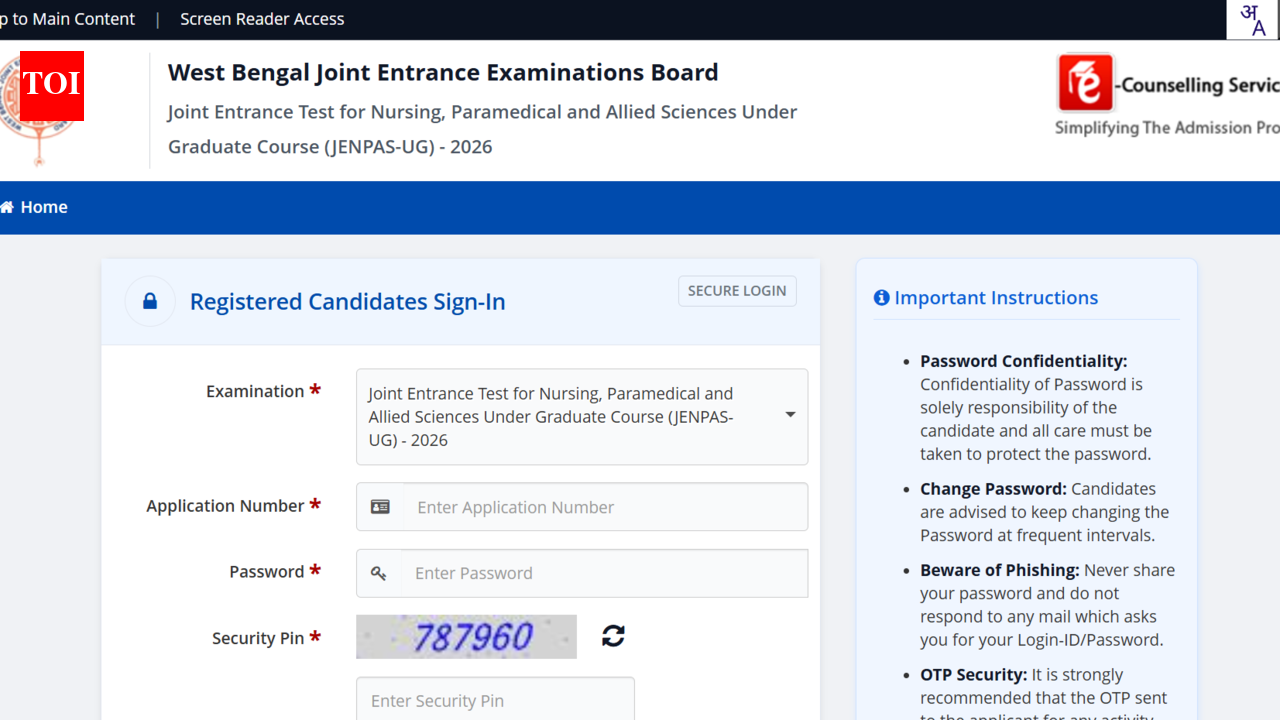Image resolution: width=1280 pixels, height=720 pixels.
Task: Click the Important Instructions heading
Action: tap(996, 298)
